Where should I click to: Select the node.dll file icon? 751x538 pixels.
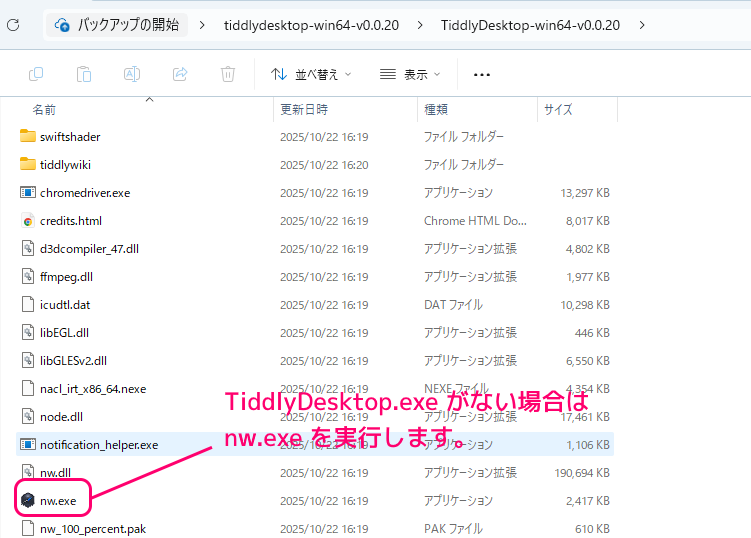point(28,417)
